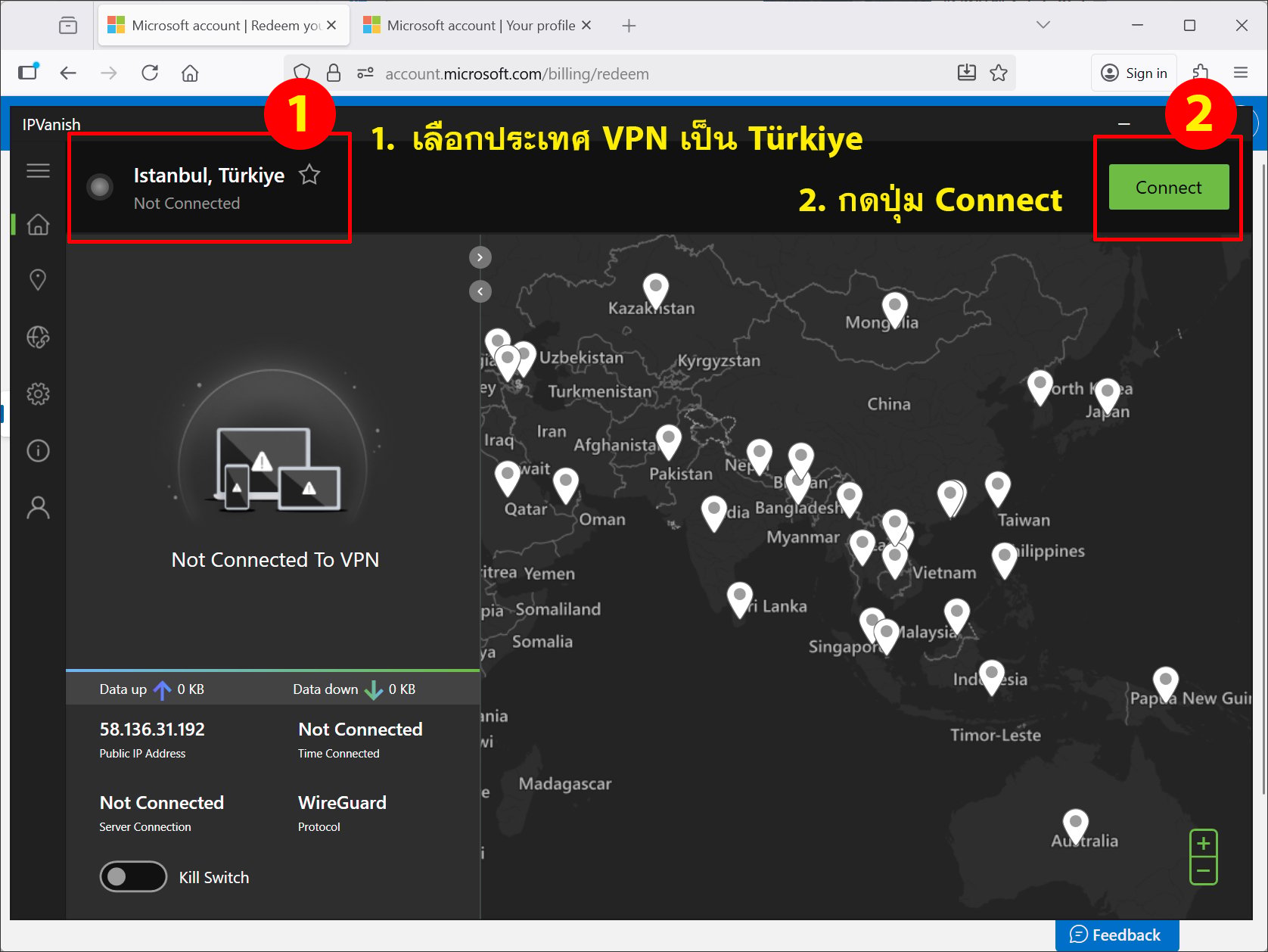This screenshot has width=1268, height=952.
Task: Bookmark this page with the star icon
Action: tap(999, 73)
